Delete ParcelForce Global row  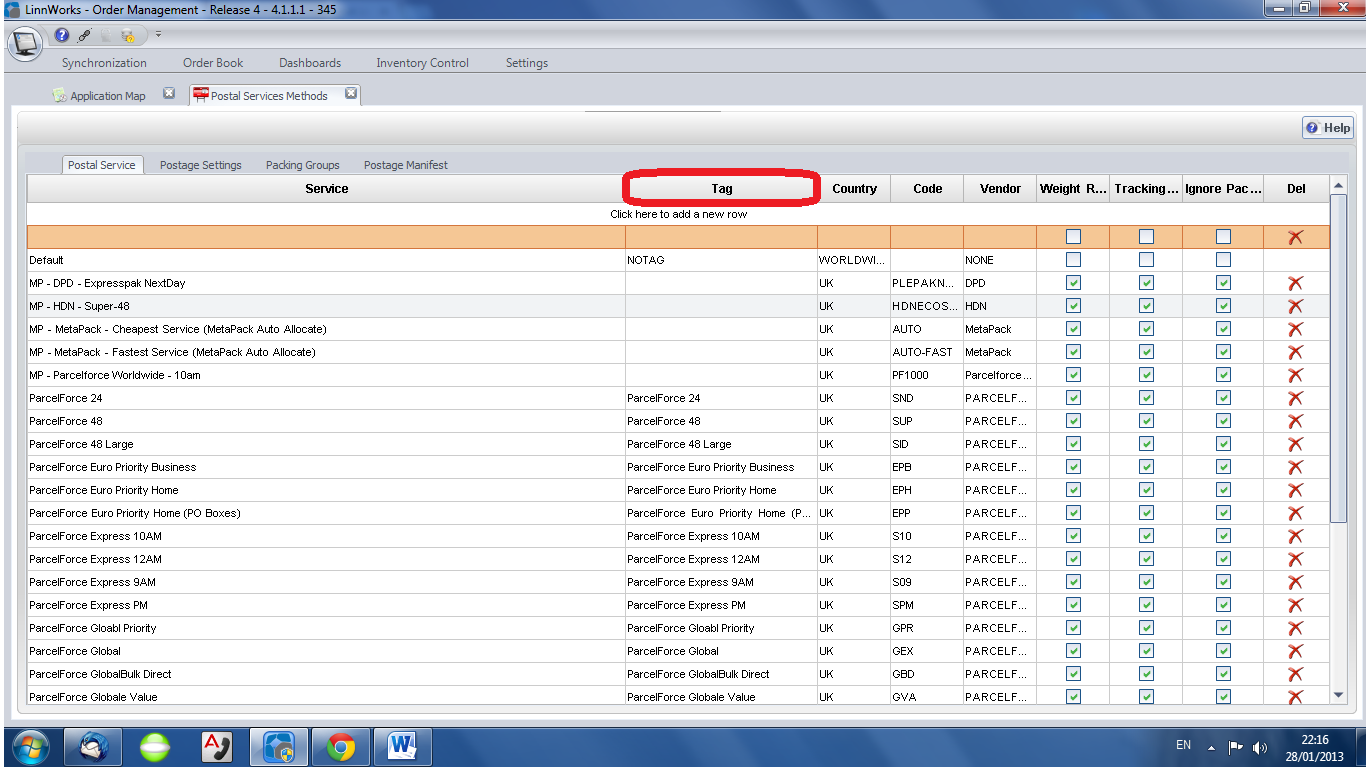pos(1296,651)
